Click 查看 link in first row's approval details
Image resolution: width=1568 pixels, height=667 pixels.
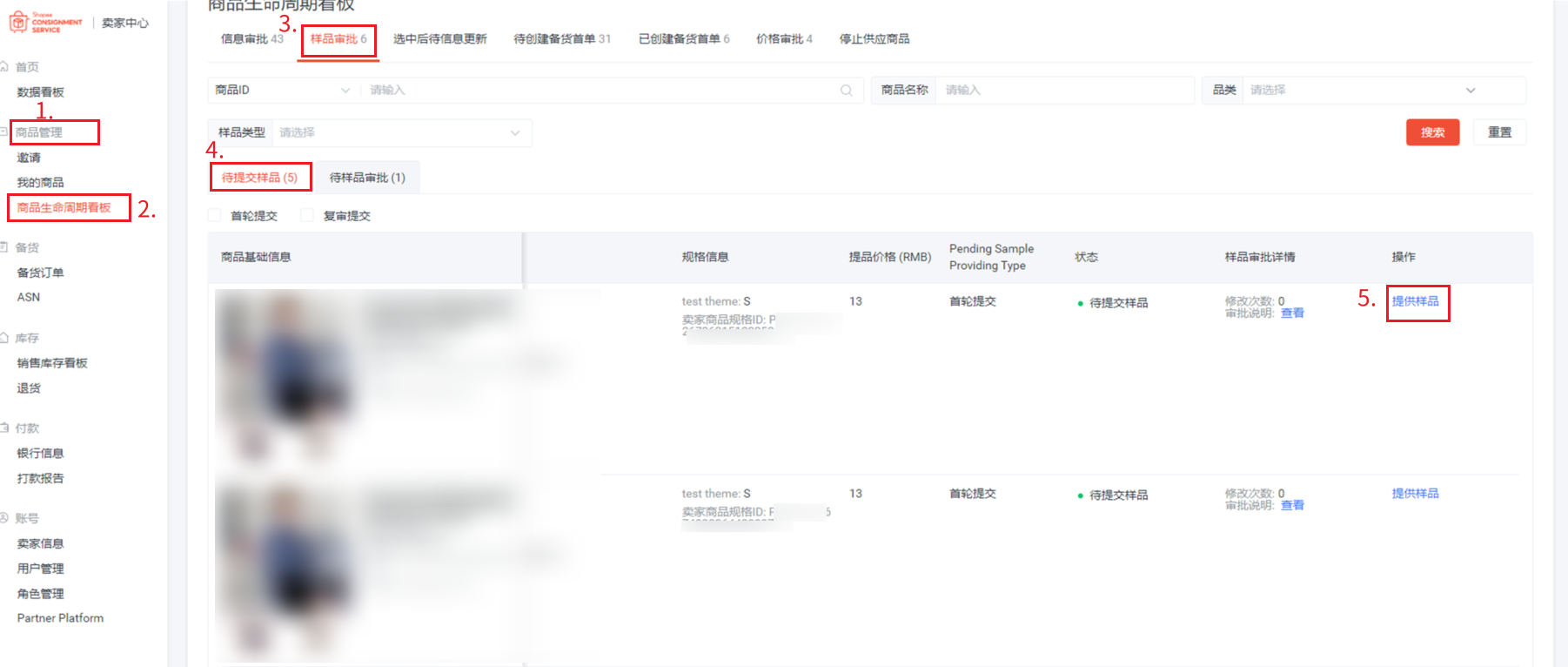coord(1292,313)
